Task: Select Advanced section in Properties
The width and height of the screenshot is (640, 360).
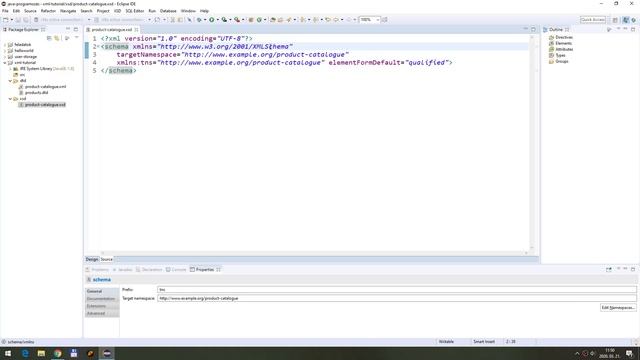Action: [x=102, y=313]
